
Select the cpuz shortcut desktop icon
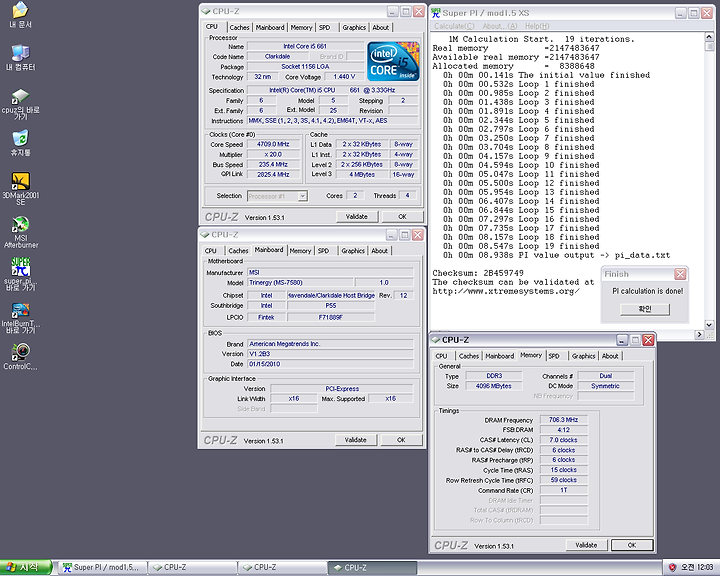pyautogui.click(x=20, y=104)
